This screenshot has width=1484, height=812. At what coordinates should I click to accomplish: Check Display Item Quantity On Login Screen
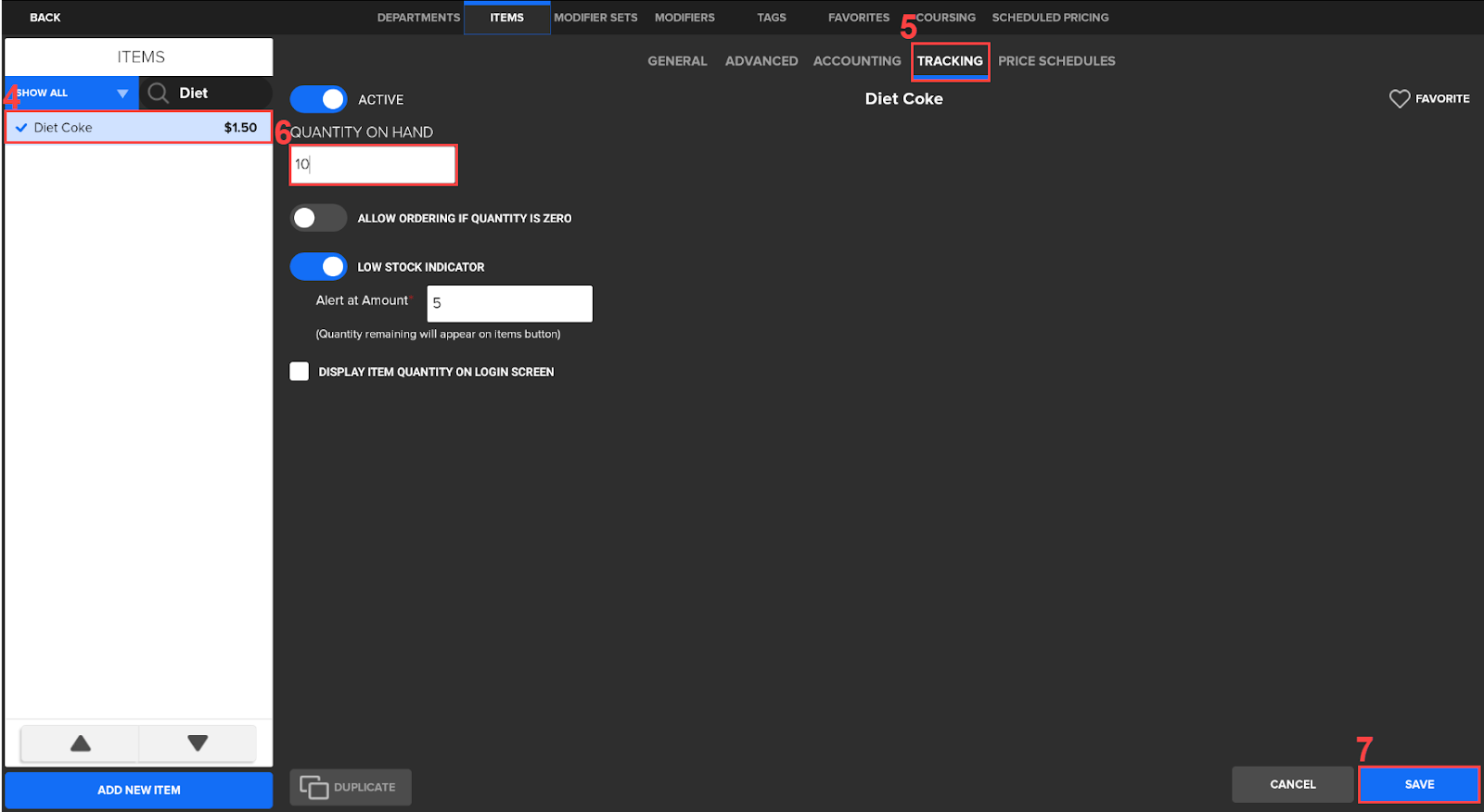(x=300, y=372)
